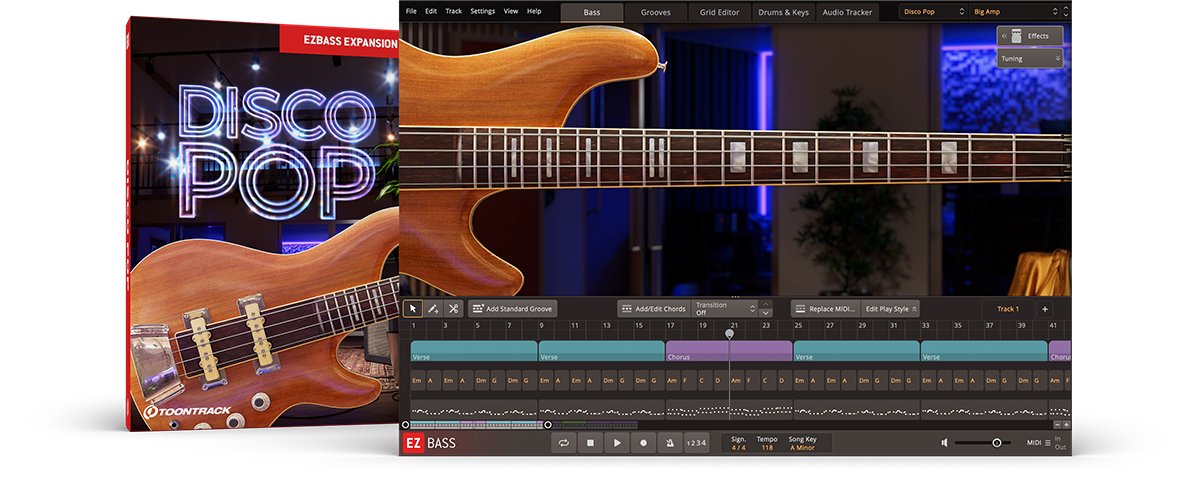Open the Transition dropdown
The width and height of the screenshot is (1200, 488).
point(726,309)
